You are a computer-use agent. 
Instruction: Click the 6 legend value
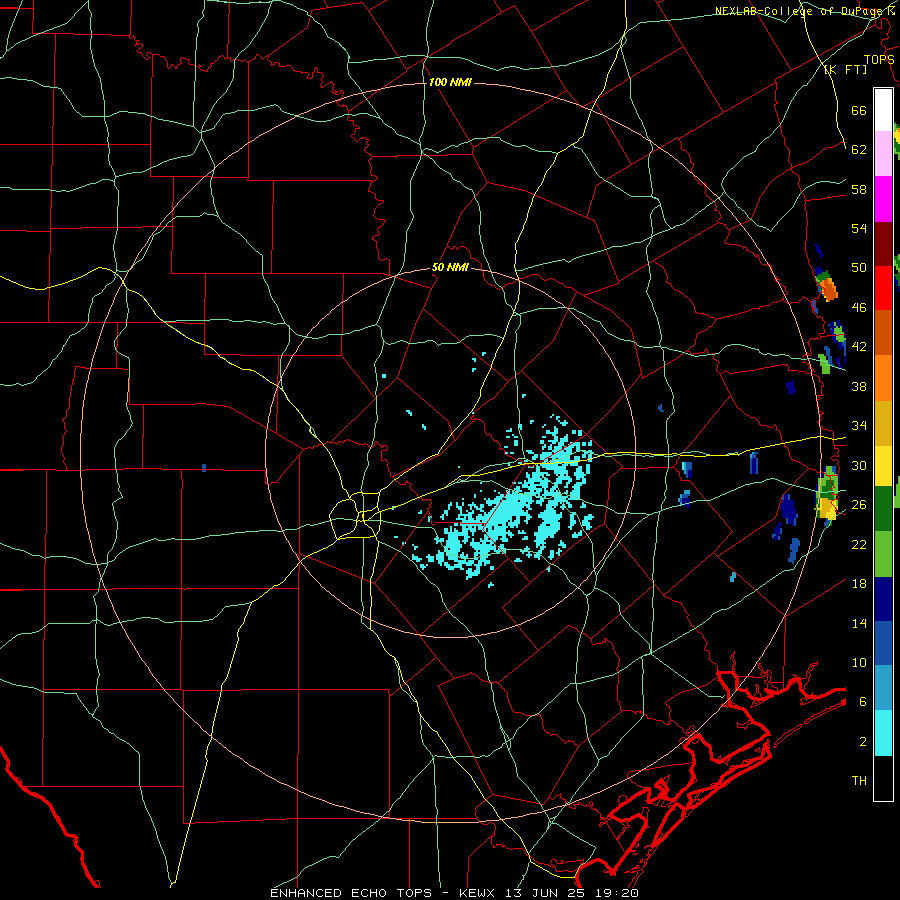pyautogui.click(x=863, y=701)
